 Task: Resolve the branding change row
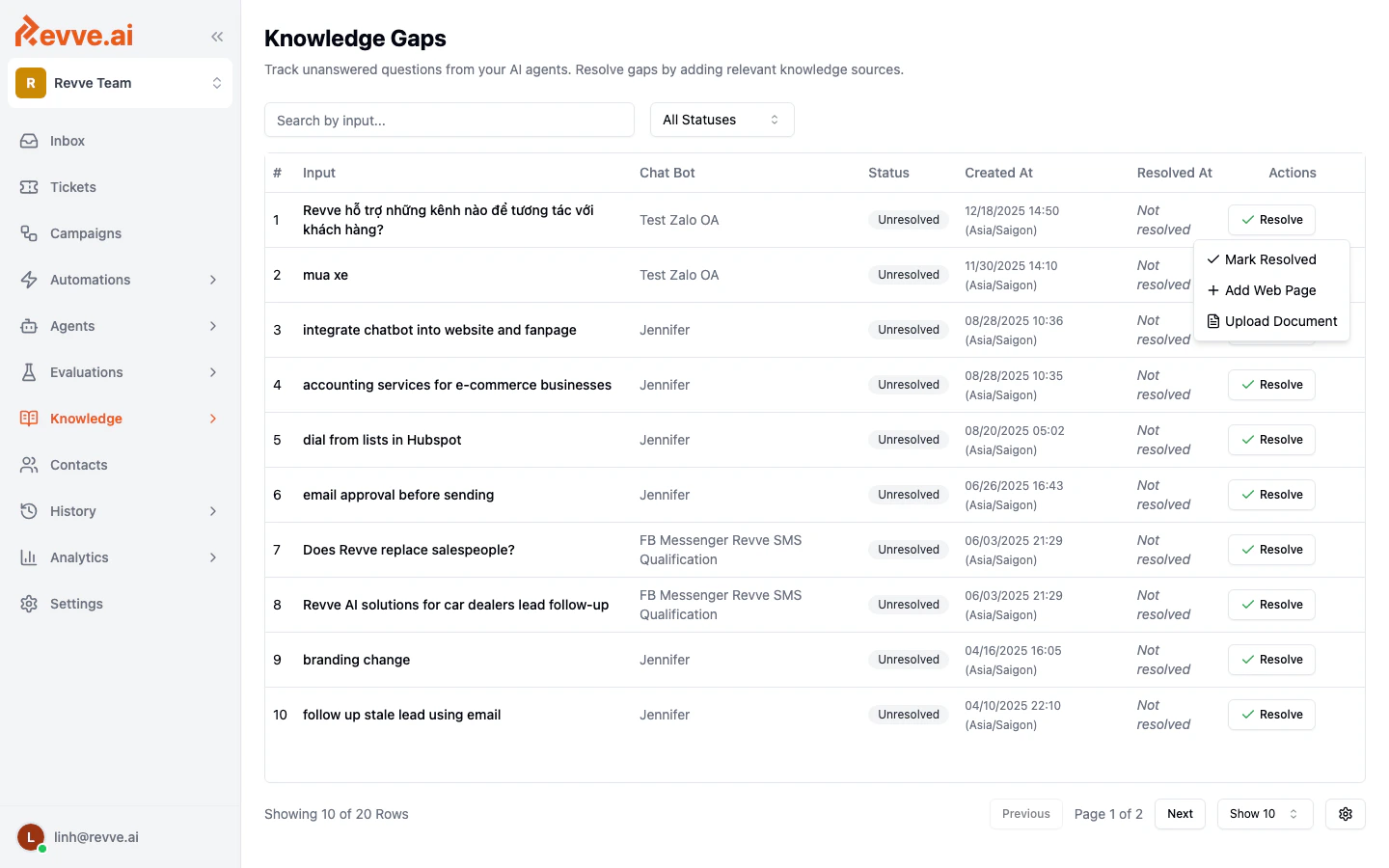click(1271, 660)
